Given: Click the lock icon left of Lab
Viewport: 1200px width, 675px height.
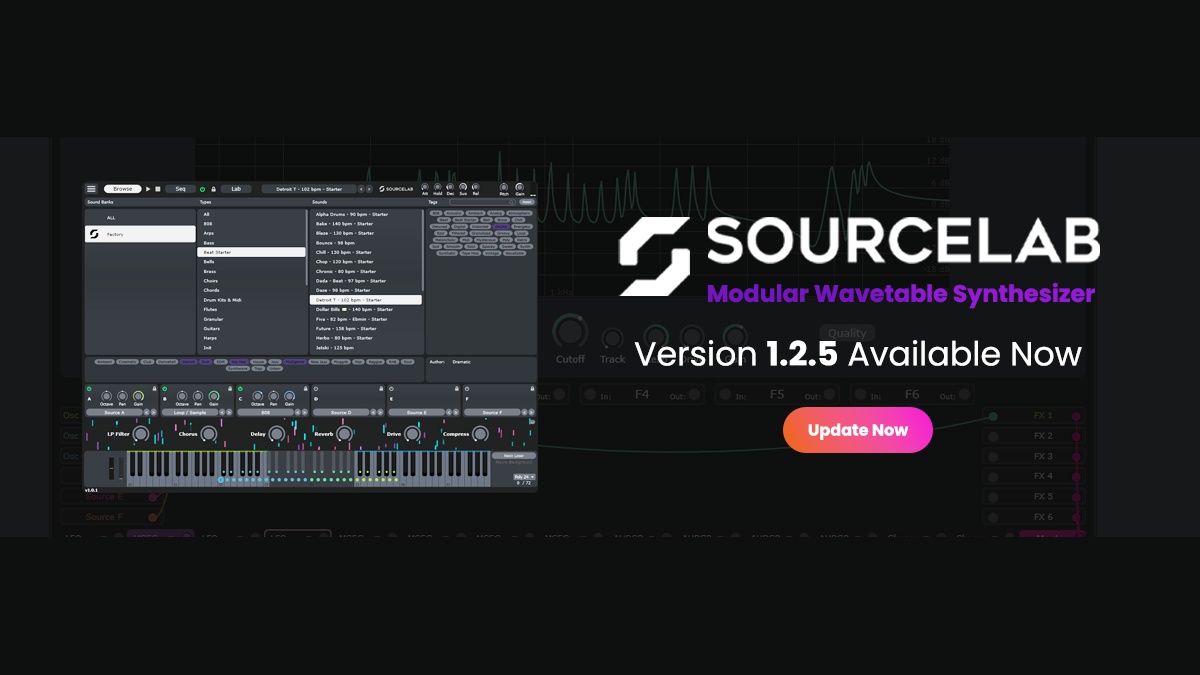Looking at the screenshot, I should click(212, 188).
